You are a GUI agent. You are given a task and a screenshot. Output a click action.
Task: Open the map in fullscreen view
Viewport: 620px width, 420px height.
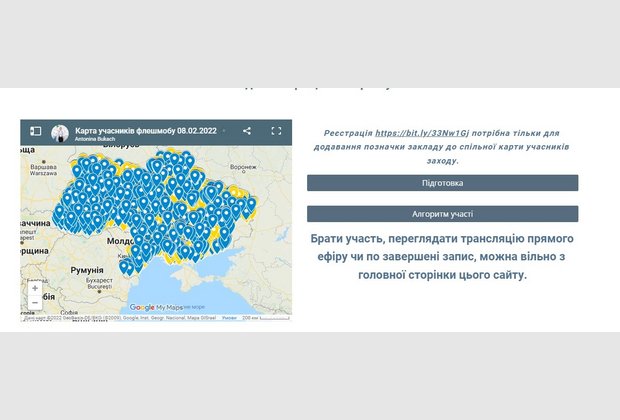(276, 131)
